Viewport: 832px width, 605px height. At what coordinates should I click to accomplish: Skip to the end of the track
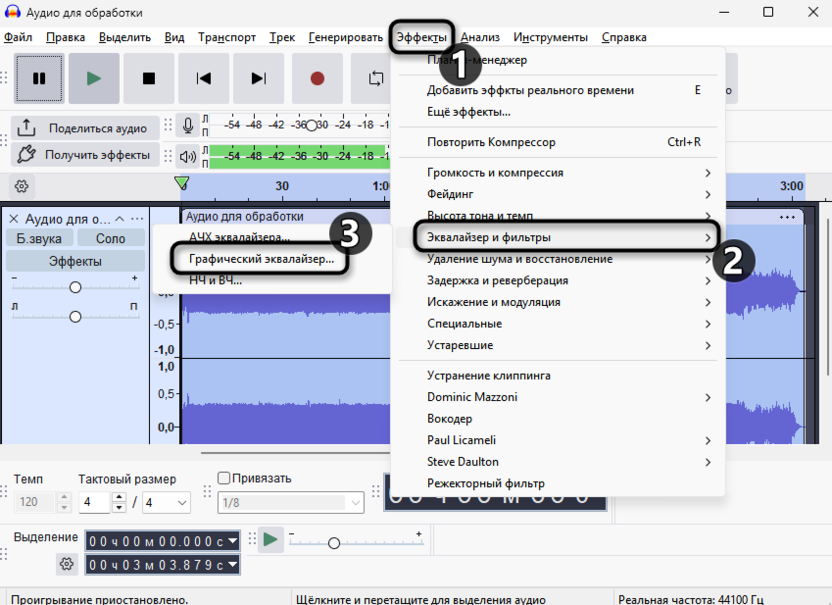[x=259, y=78]
